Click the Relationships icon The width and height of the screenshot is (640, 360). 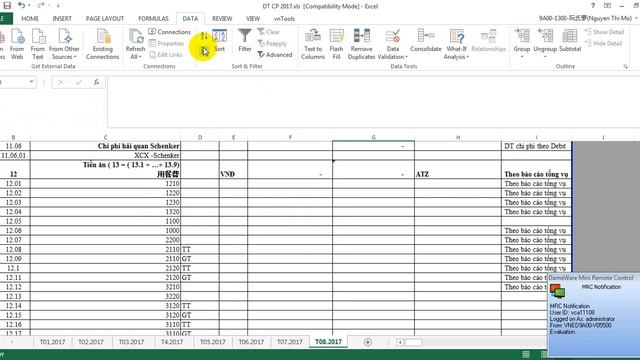coord(489,40)
